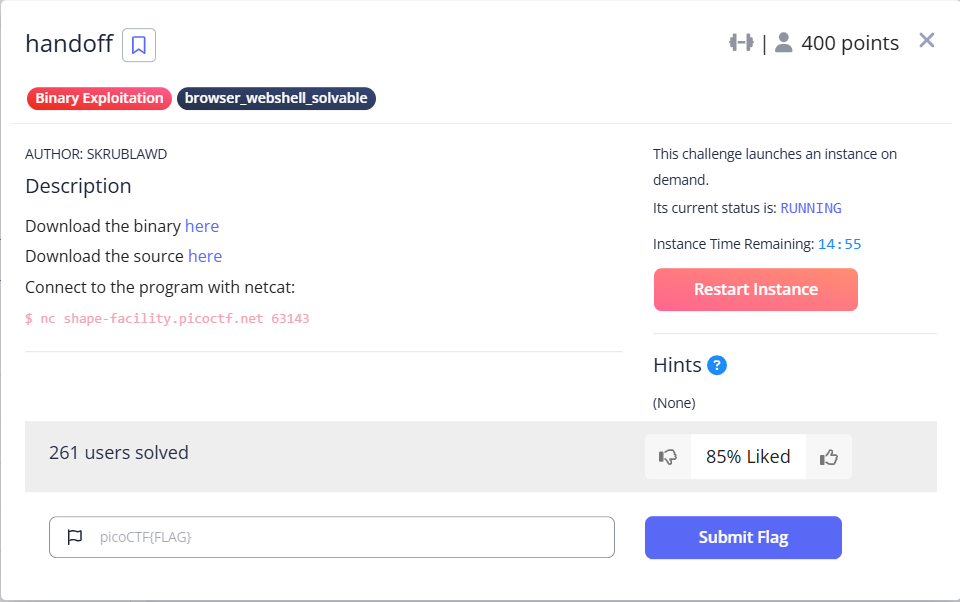Focus the picoCTF{FLAG} input field
This screenshot has height=602, width=960.
click(x=332, y=537)
